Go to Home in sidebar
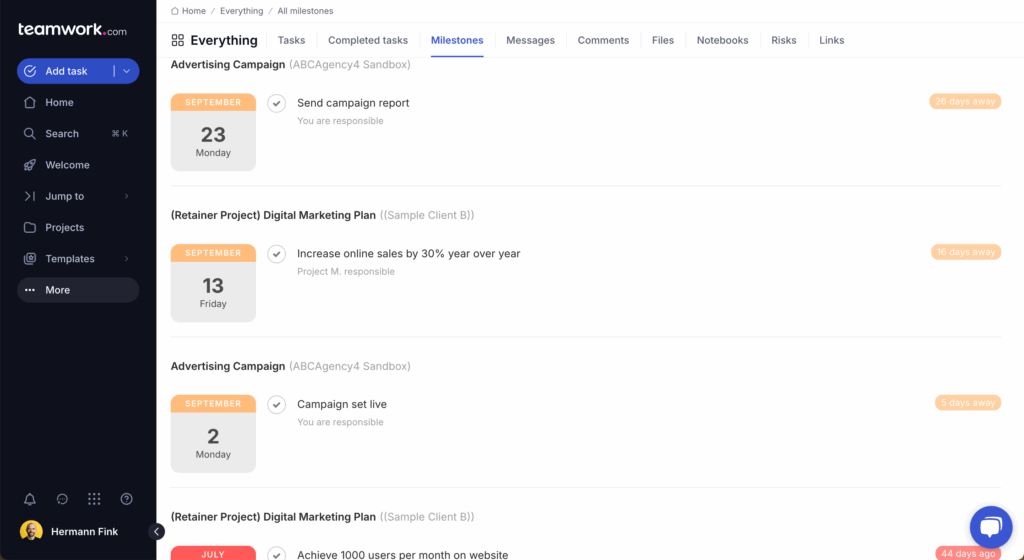 pos(78,102)
